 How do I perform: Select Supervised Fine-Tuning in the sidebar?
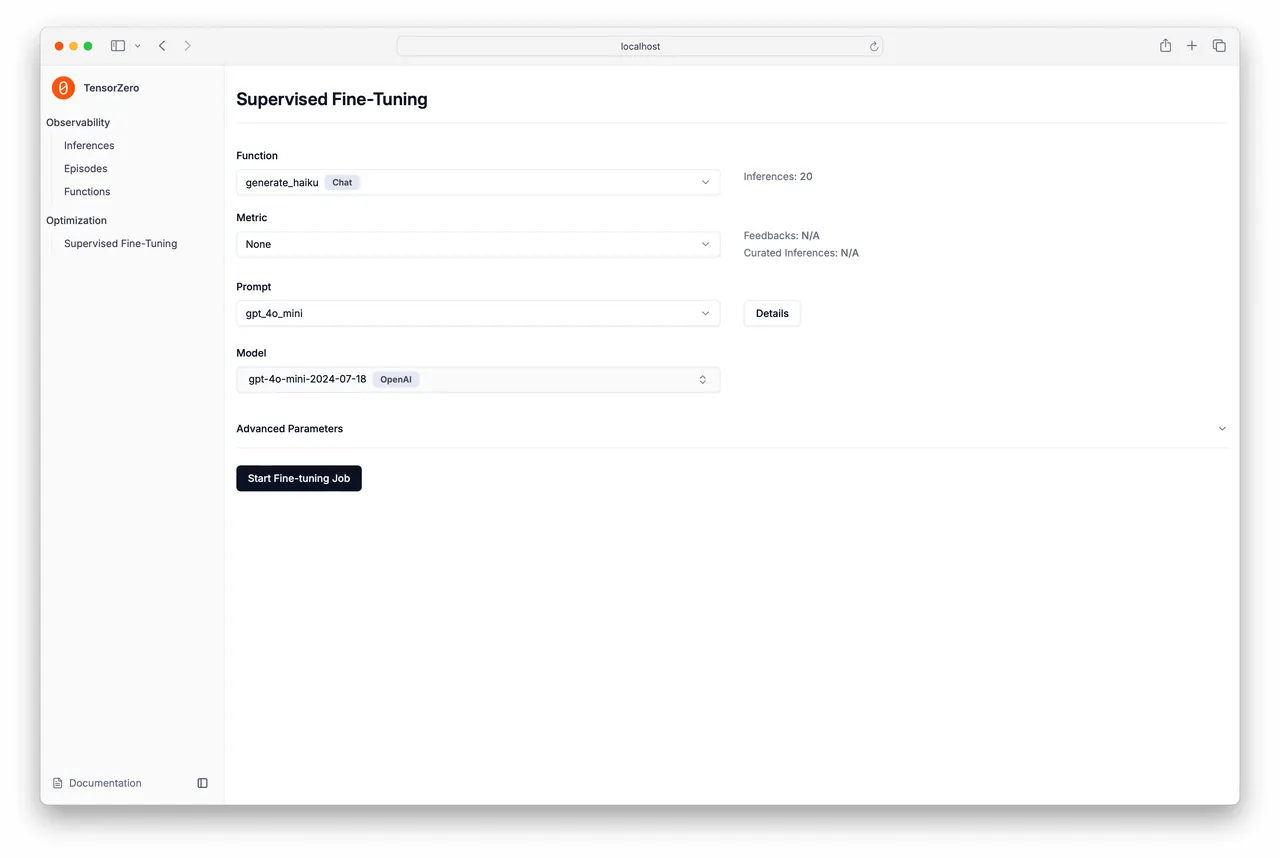[x=121, y=244]
